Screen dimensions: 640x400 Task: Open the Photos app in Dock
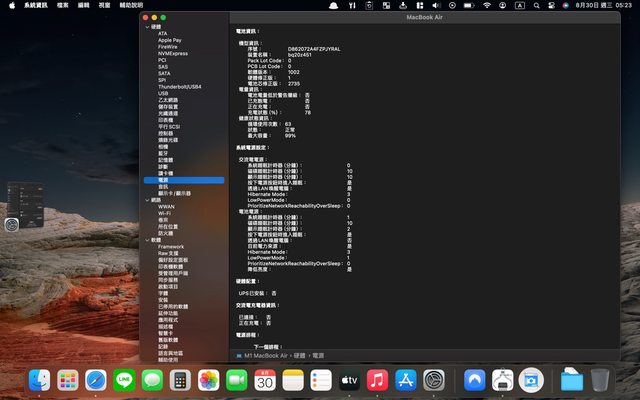coord(209,380)
